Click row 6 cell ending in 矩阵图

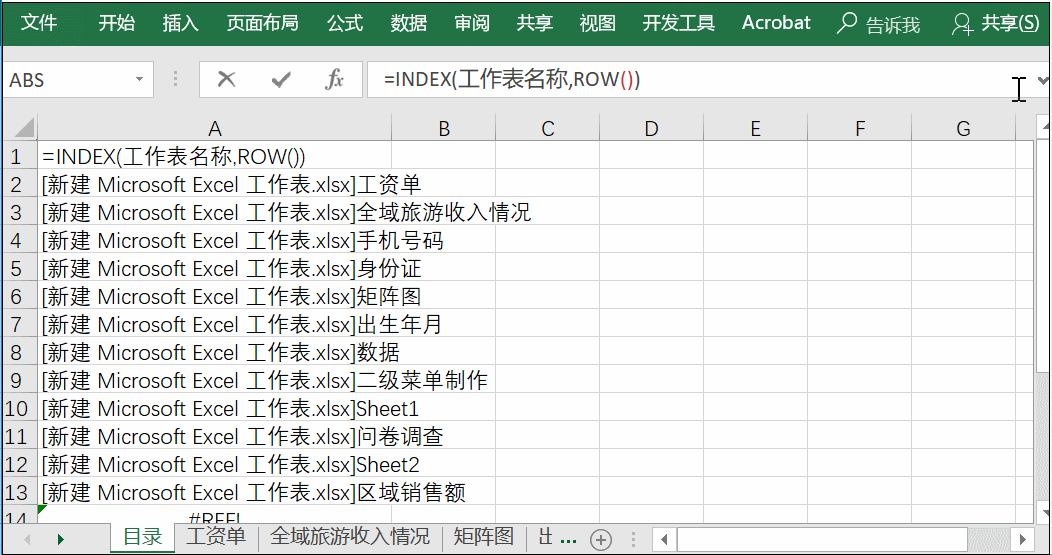tap(214, 297)
